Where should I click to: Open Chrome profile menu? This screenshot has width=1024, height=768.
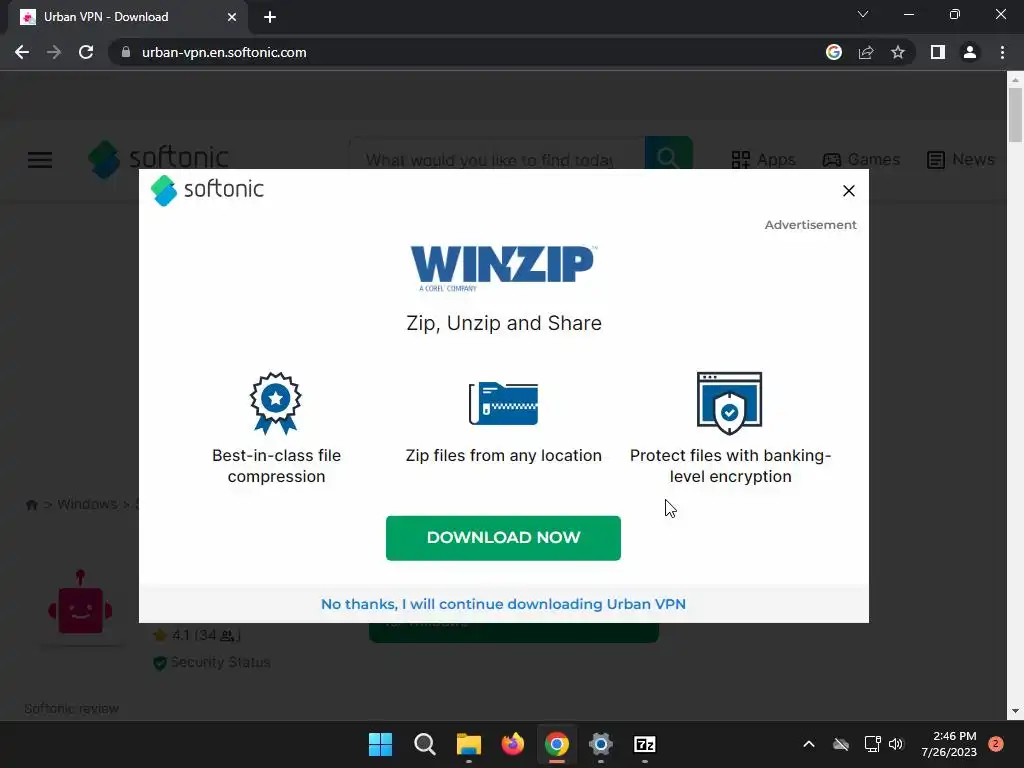point(970,52)
